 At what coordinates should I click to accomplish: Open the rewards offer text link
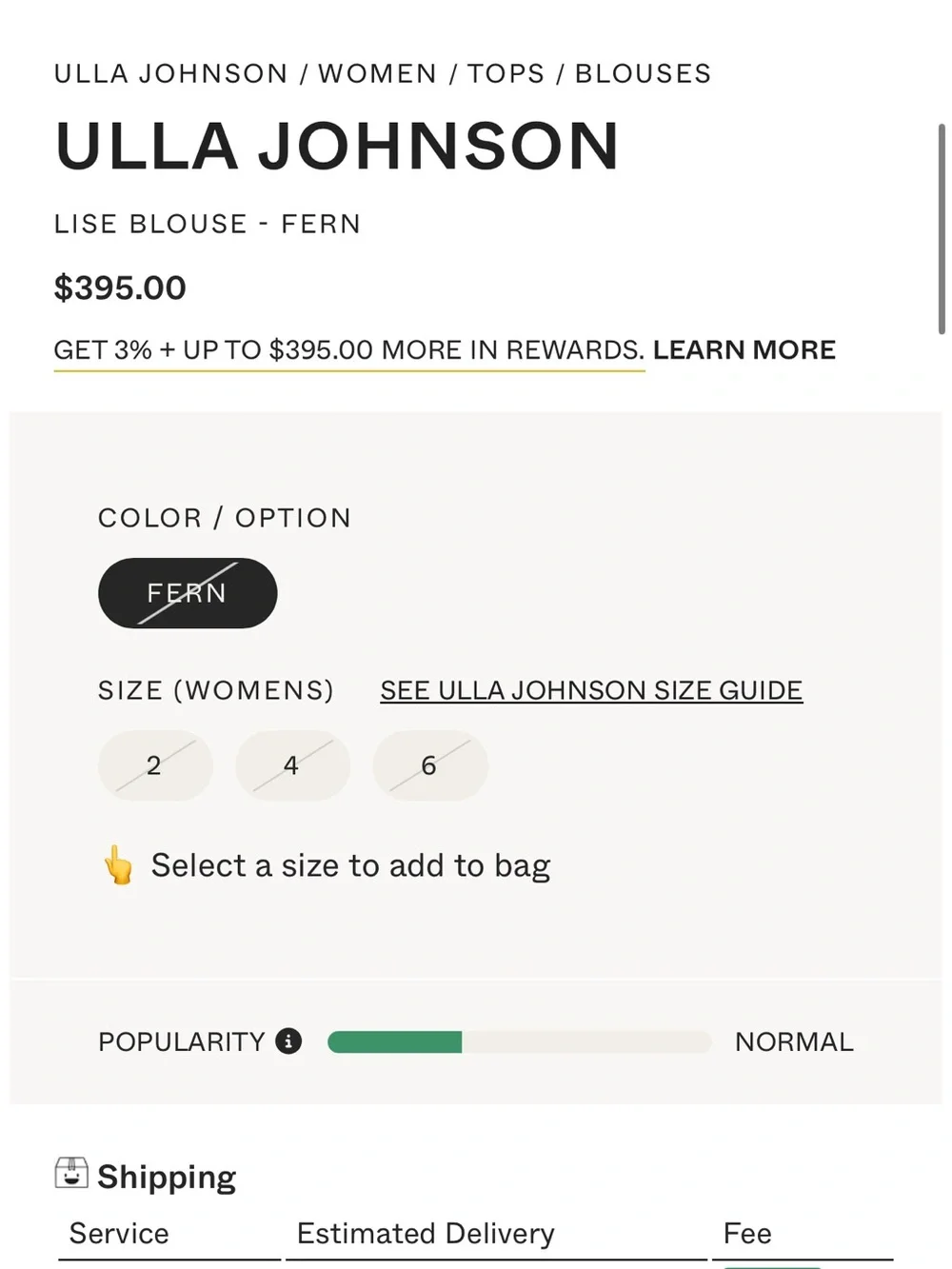point(349,350)
